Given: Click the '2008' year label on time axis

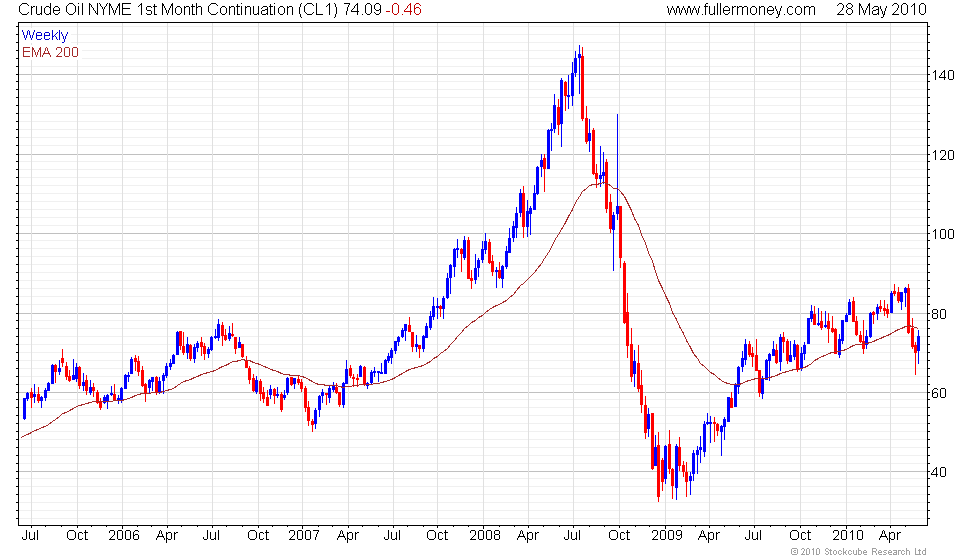Looking at the screenshot, I should [485, 536].
